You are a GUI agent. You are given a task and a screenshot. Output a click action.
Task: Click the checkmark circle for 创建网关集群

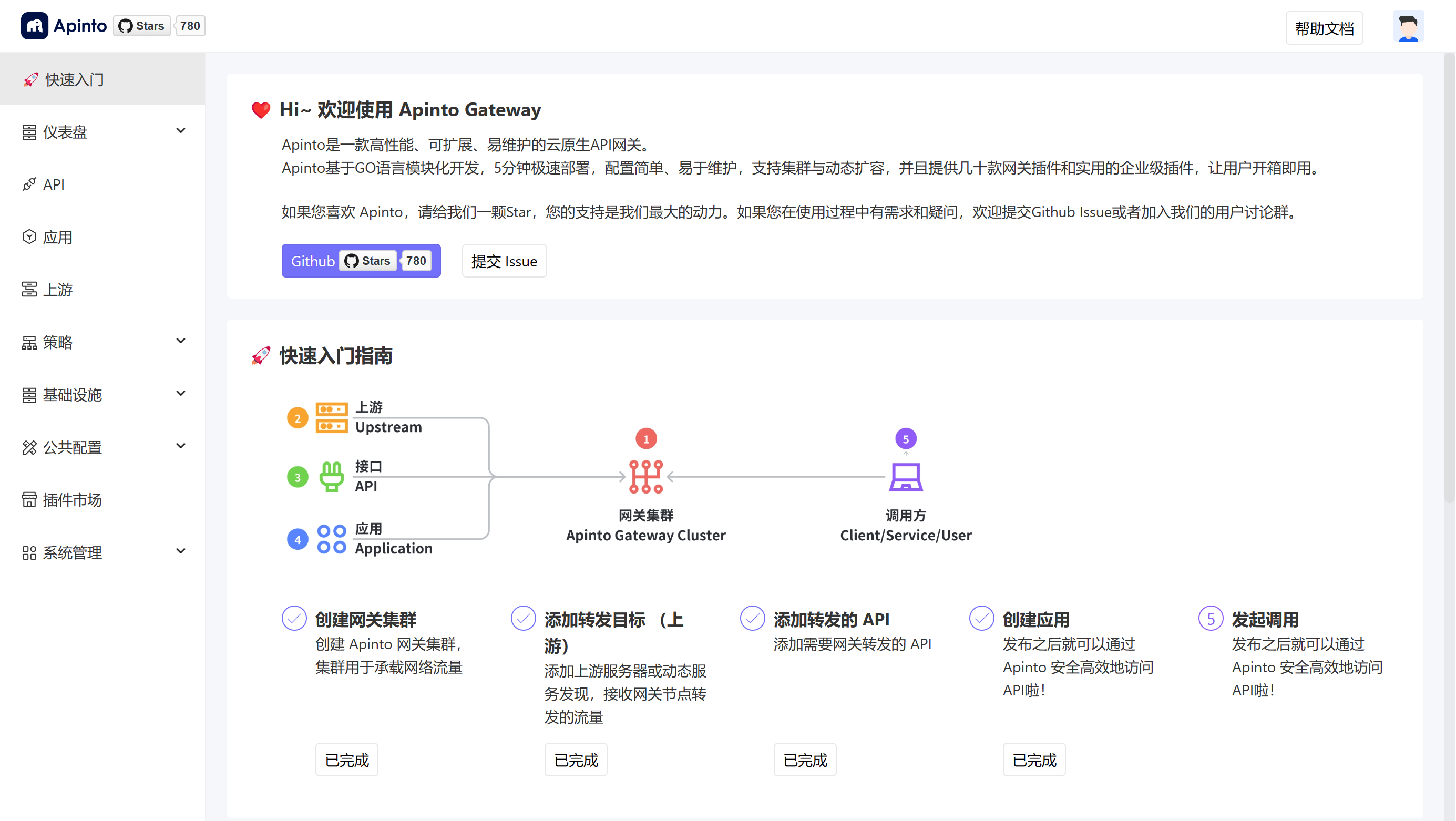click(x=294, y=618)
